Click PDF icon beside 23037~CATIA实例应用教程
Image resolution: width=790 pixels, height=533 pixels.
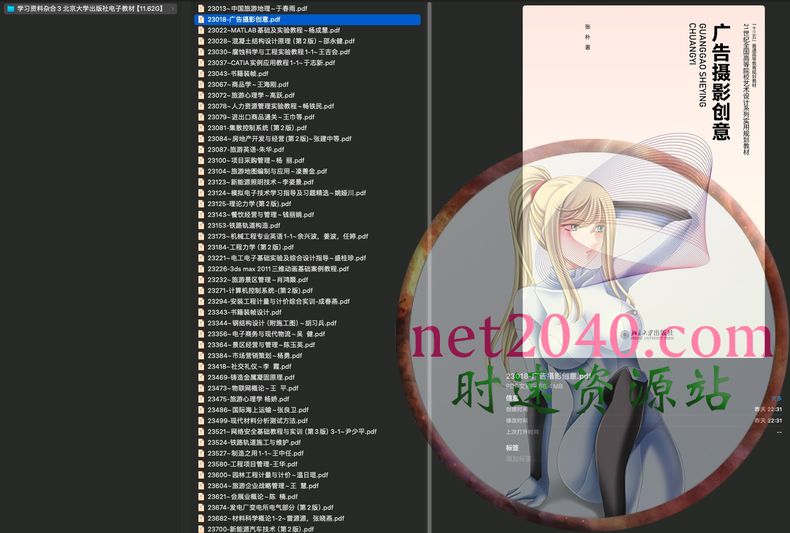199,63
